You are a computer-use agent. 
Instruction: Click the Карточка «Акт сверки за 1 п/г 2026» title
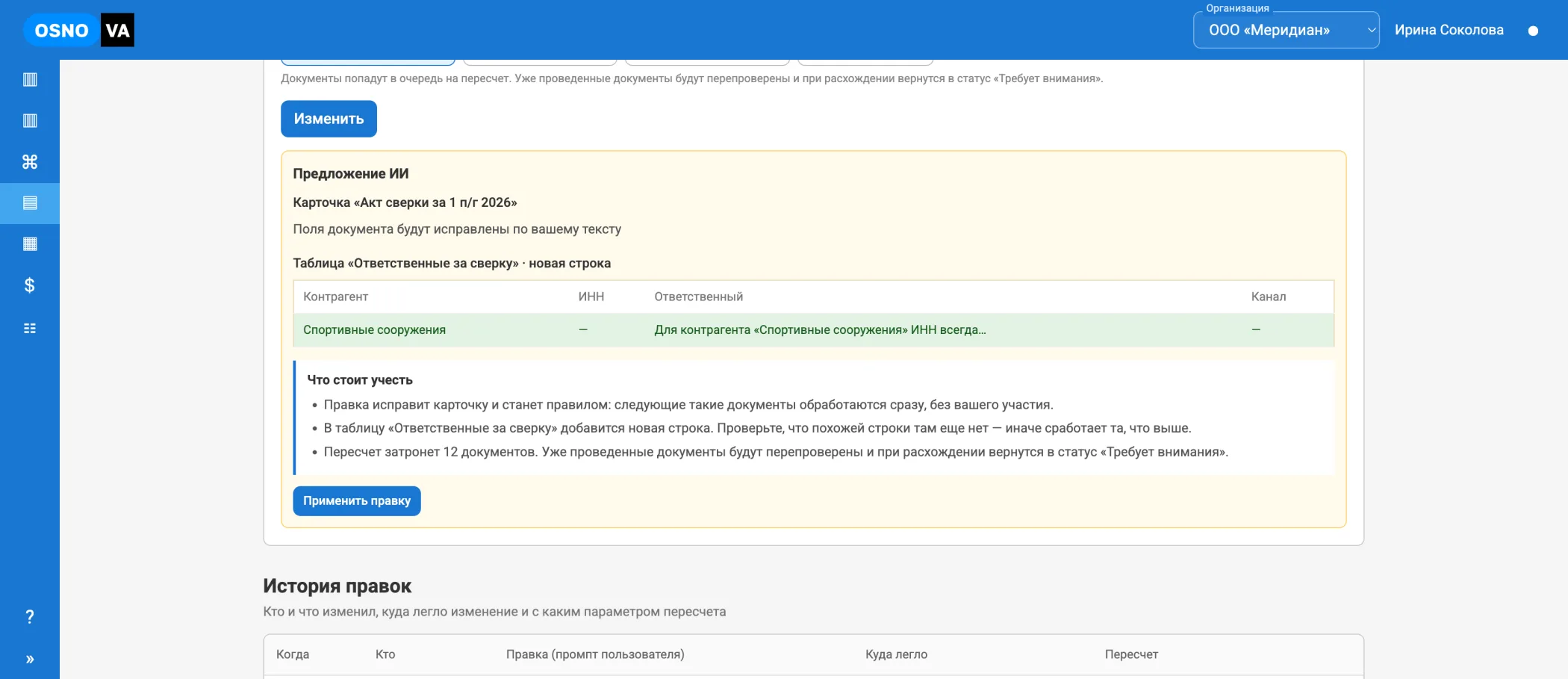[405, 202]
